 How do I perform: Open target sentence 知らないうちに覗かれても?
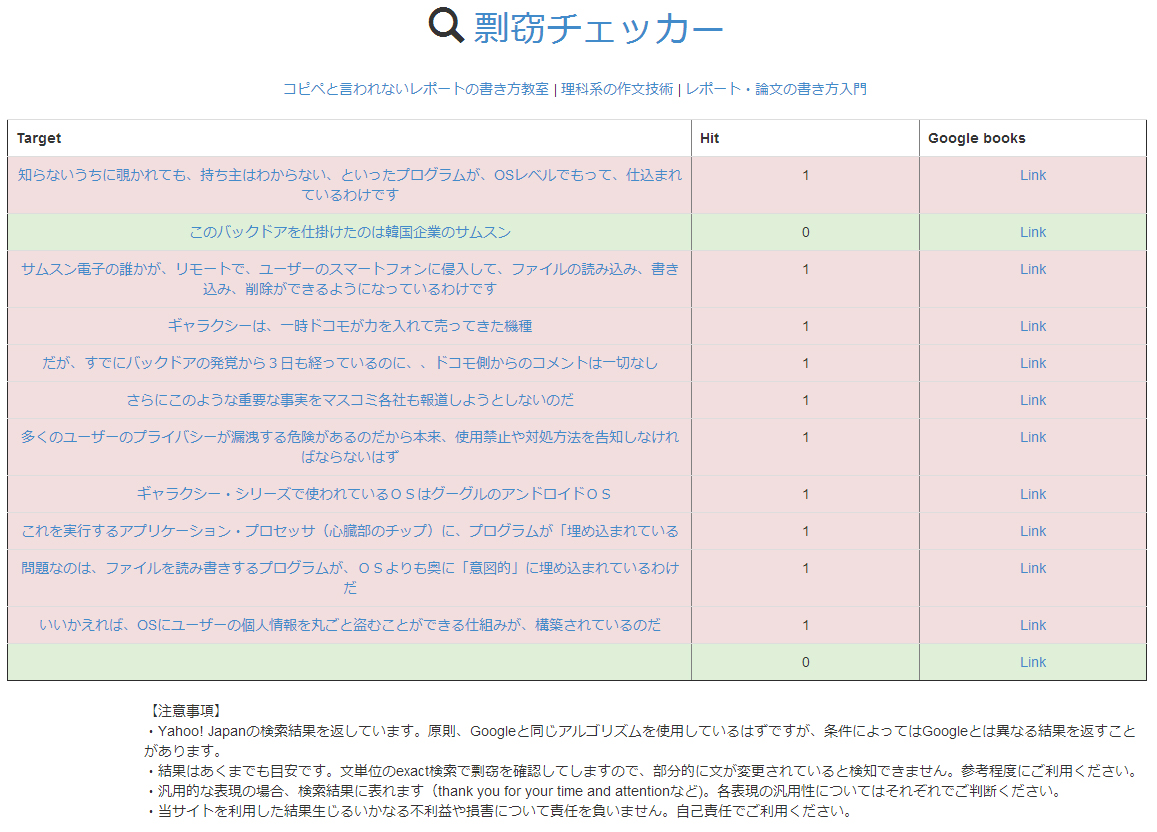click(350, 184)
